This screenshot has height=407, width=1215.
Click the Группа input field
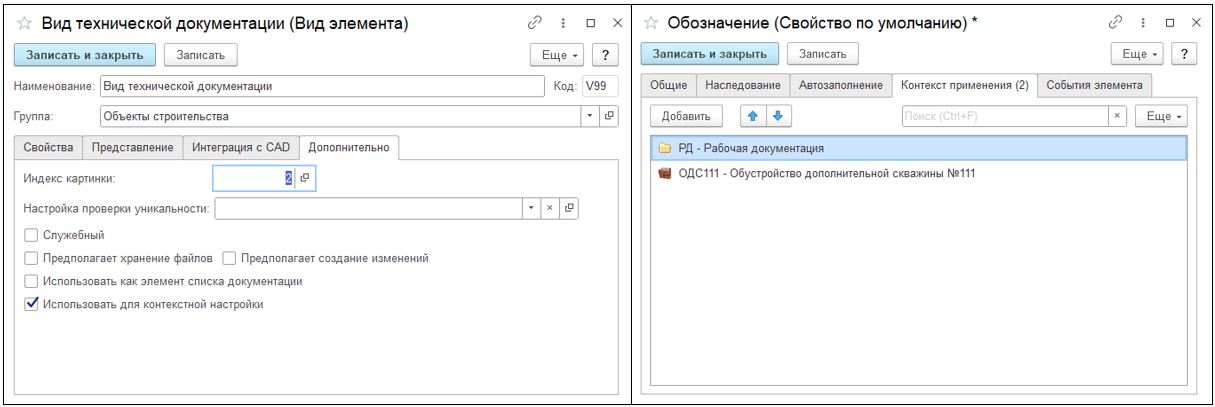tap(340, 116)
